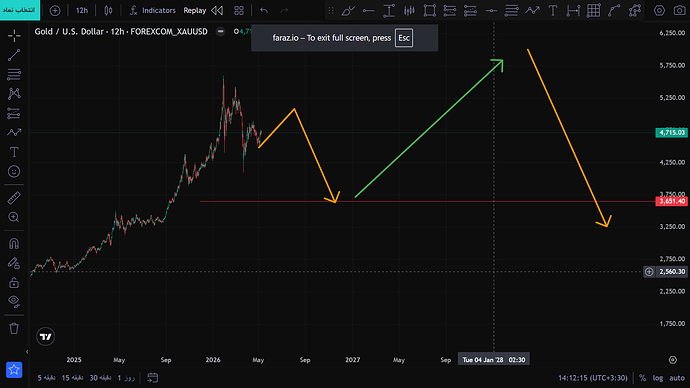
Task: Open the candle chart style dropdown
Action: [x=108, y=10]
